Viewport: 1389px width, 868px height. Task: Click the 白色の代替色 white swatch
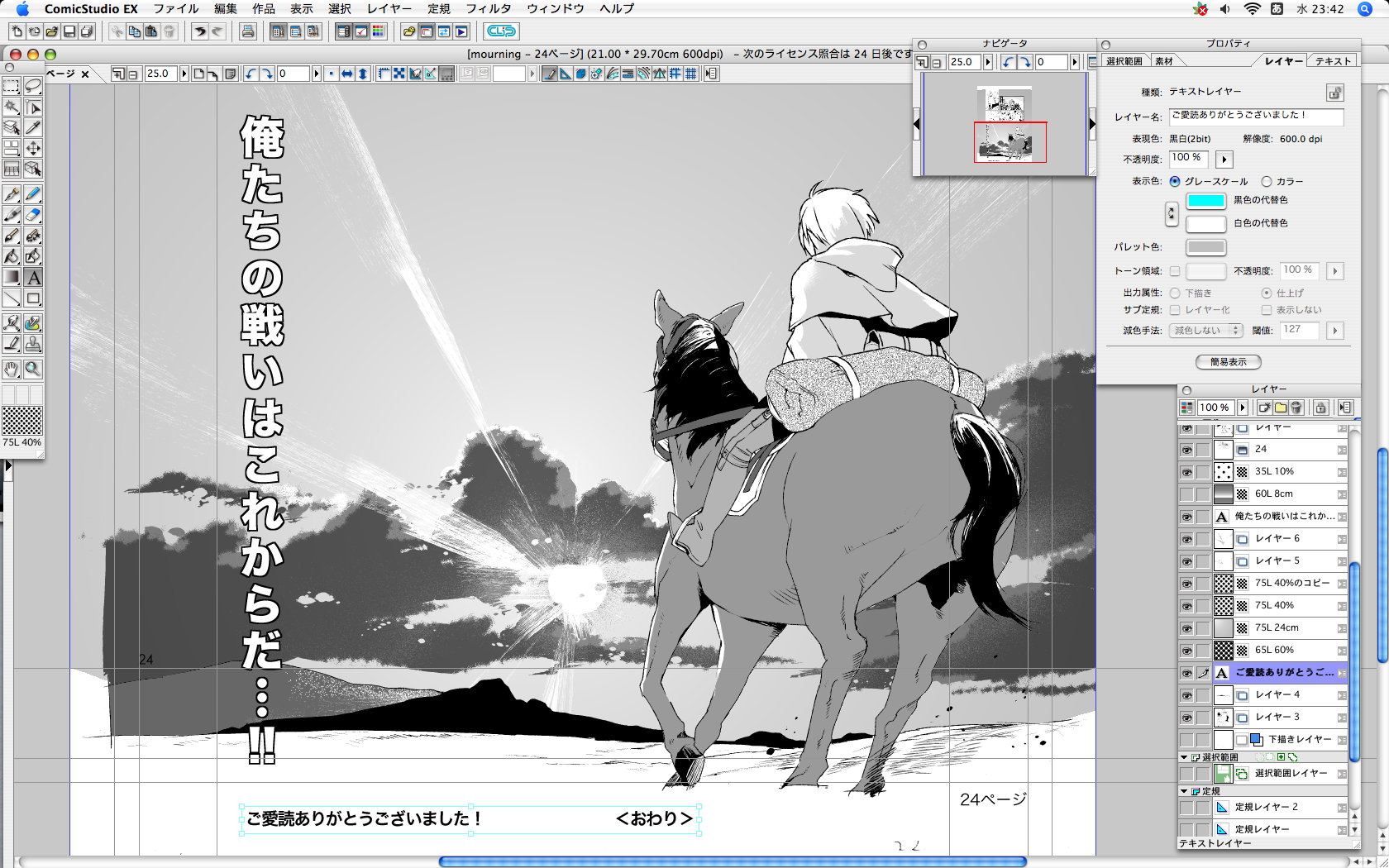coord(1205,224)
